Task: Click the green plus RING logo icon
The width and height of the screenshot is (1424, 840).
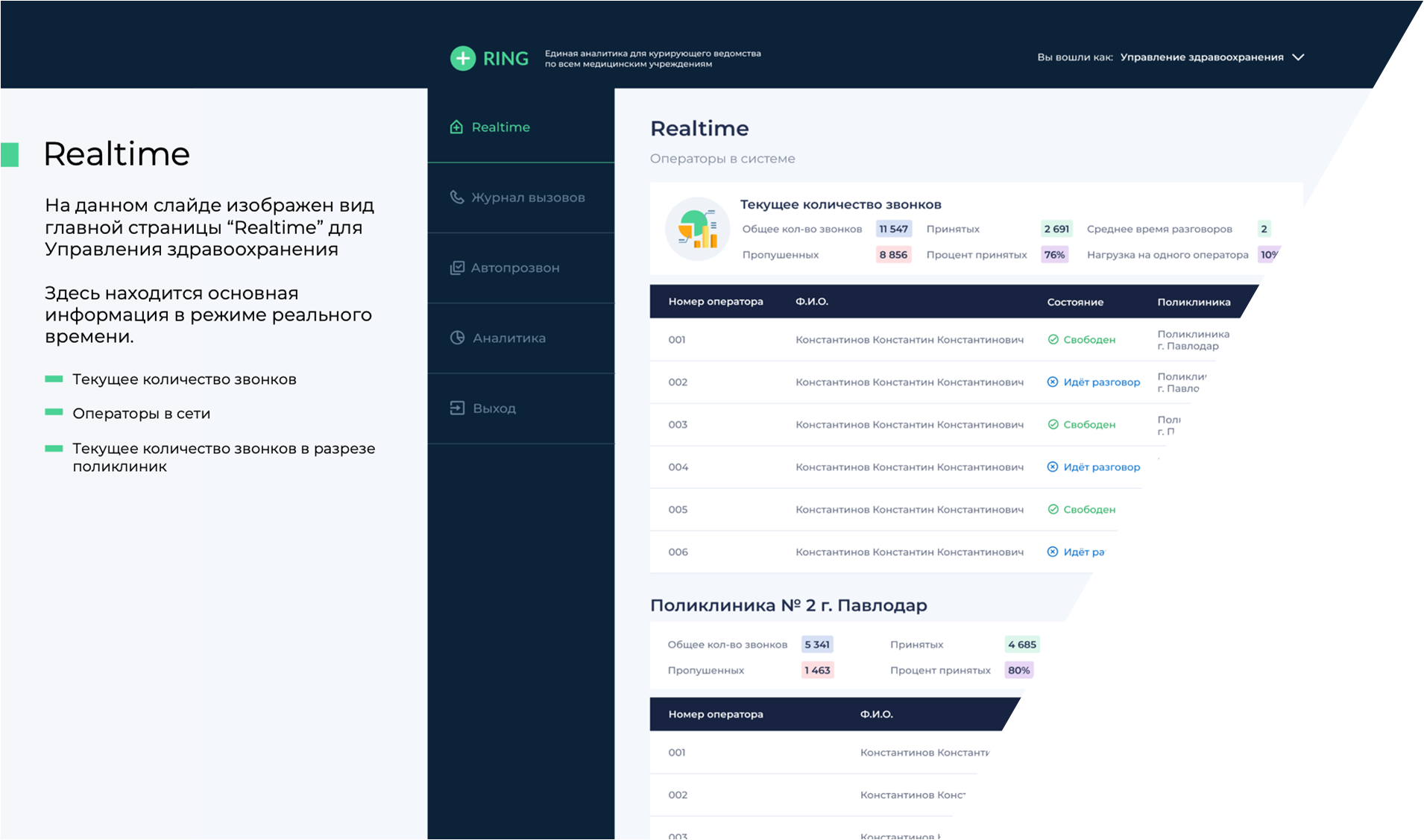Action: (x=463, y=58)
